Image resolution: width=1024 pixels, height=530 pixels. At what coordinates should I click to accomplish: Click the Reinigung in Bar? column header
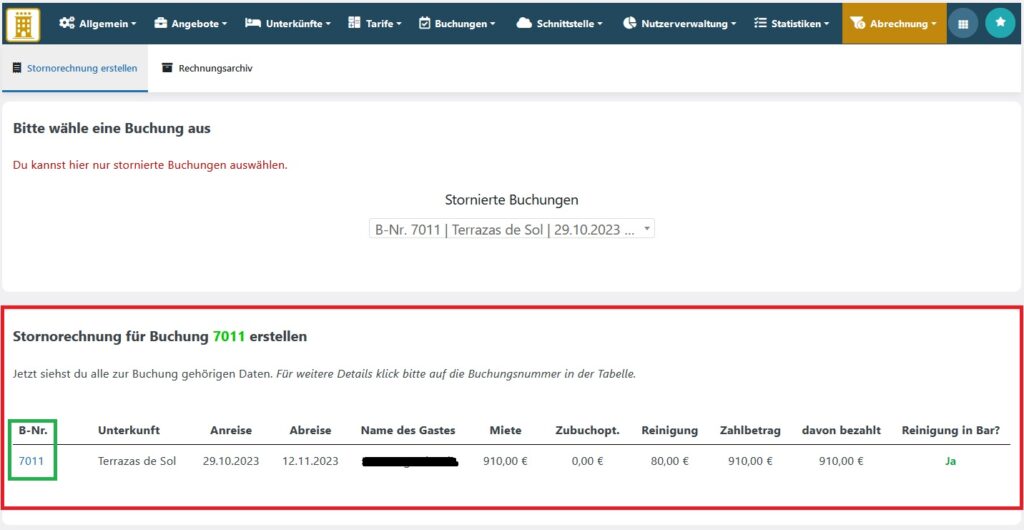(951, 430)
